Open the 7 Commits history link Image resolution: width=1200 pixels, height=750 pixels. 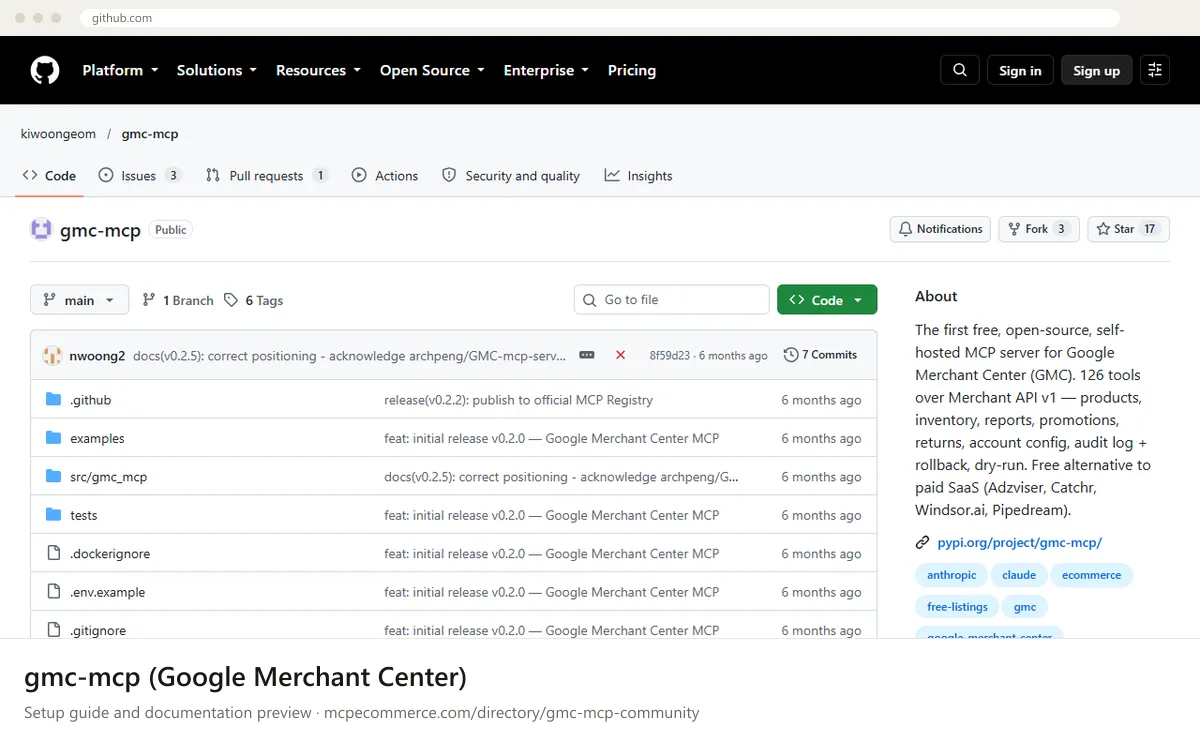pos(820,355)
